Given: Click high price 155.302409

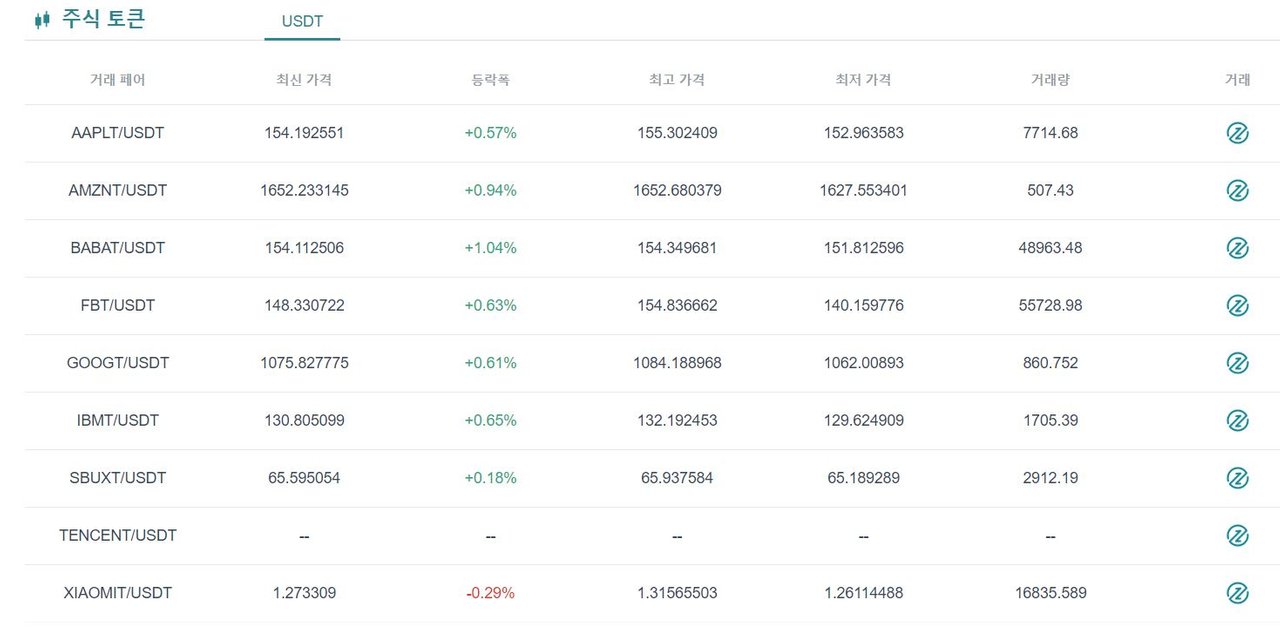Looking at the screenshot, I should point(677,133).
